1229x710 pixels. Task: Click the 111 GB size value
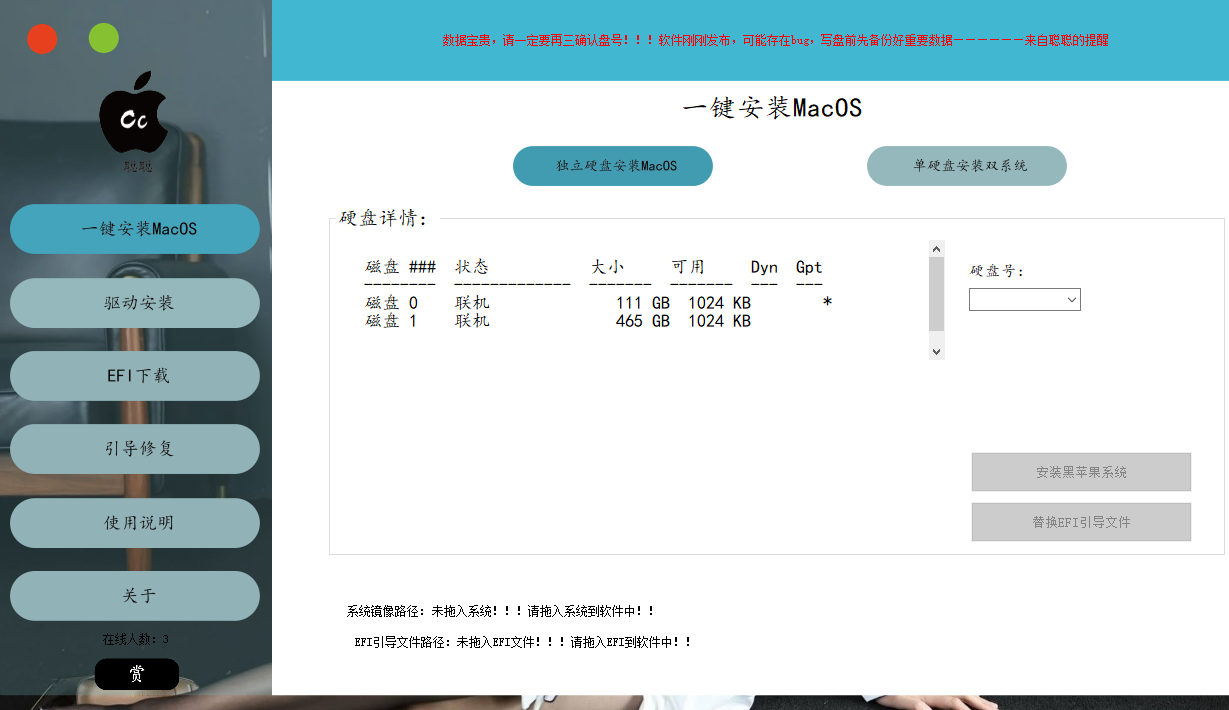tap(642, 303)
